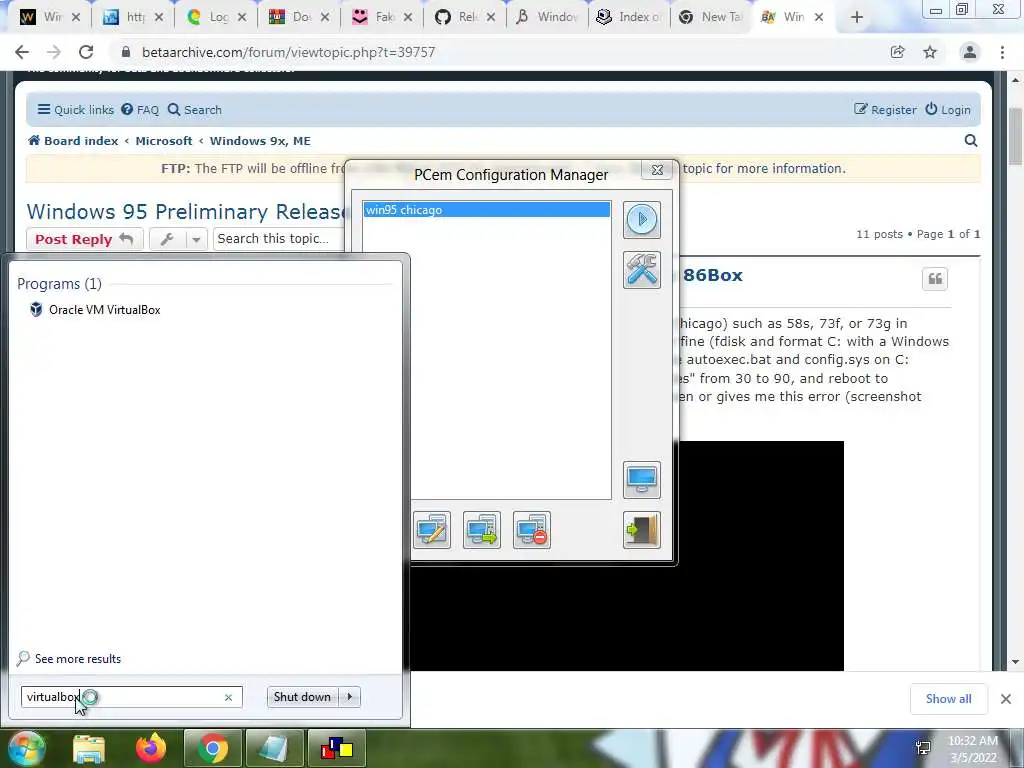Click the page vertical scrollbar thumb
Screen dimensions: 1024x768
1016,136
